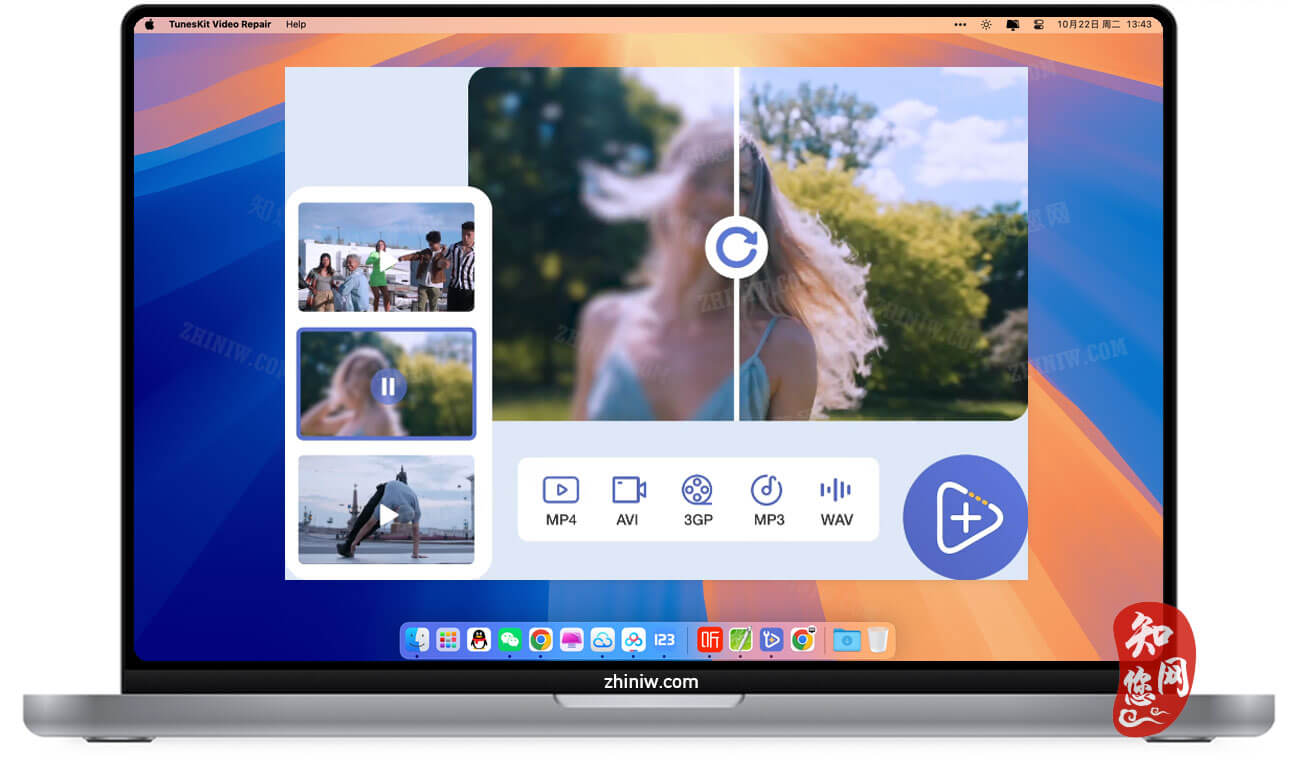This screenshot has width=1298, height=779.
Task: Click the MP4 format icon
Action: point(561,490)
